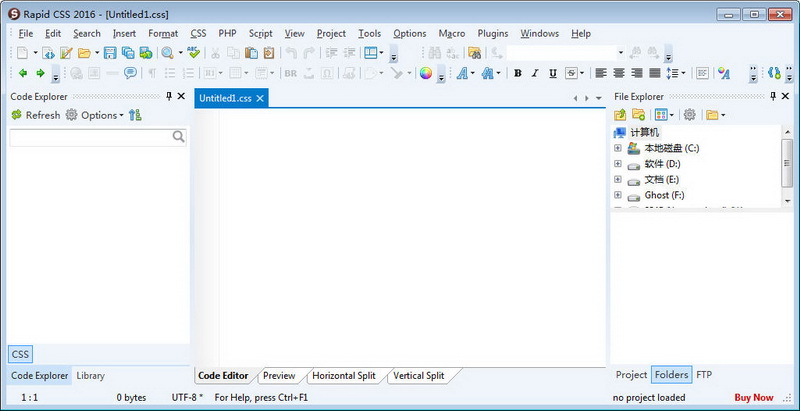
Task: Switch to the Vertical Split tab
Action: tap(419, 376)
